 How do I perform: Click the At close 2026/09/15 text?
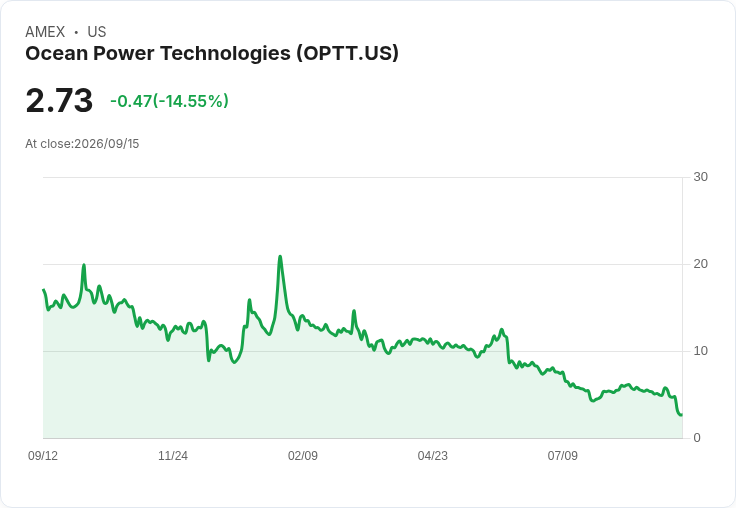click(82, 144)
